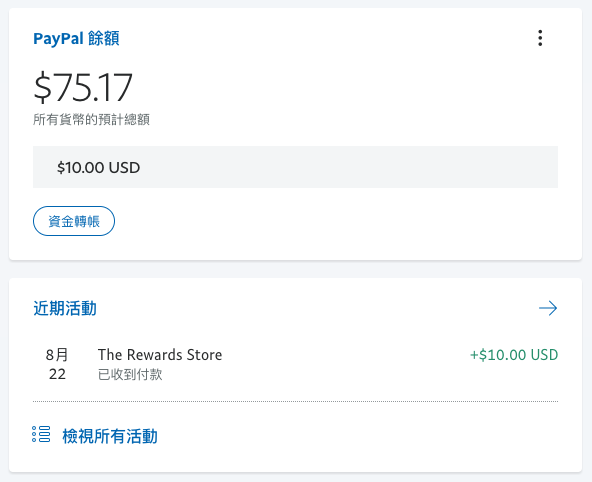Image resolution: width=592 pixels, height=482 pixels.
Task: Click the dotted divider under the transaction
Action: [x=295, y=402]
